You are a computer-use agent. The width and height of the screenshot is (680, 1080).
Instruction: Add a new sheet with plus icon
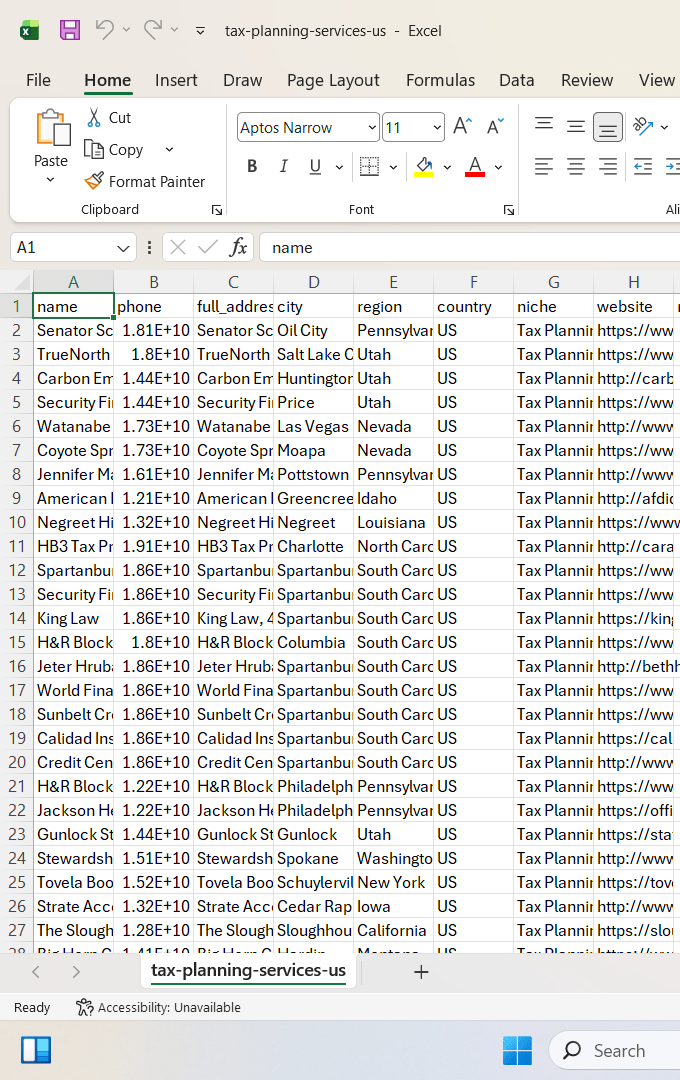click(x=421, y=972)
